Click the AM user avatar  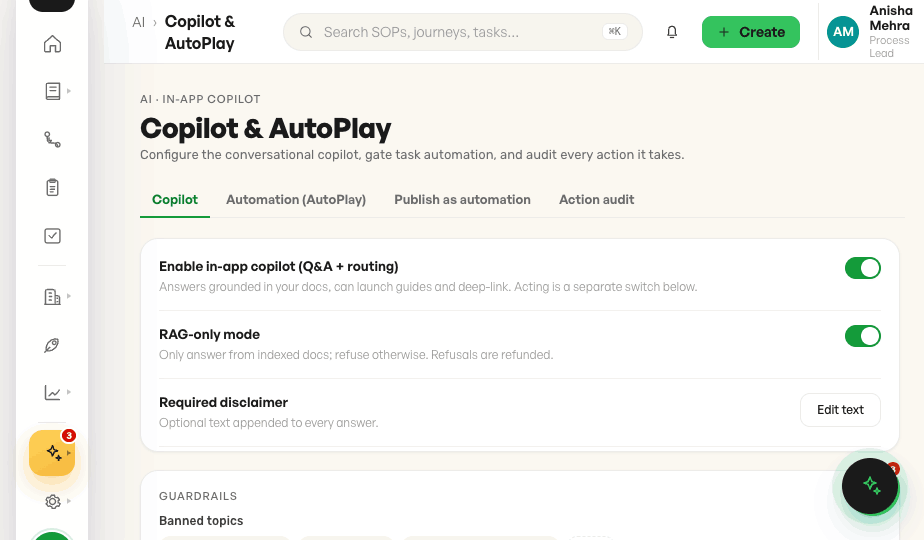coord(843,32)
